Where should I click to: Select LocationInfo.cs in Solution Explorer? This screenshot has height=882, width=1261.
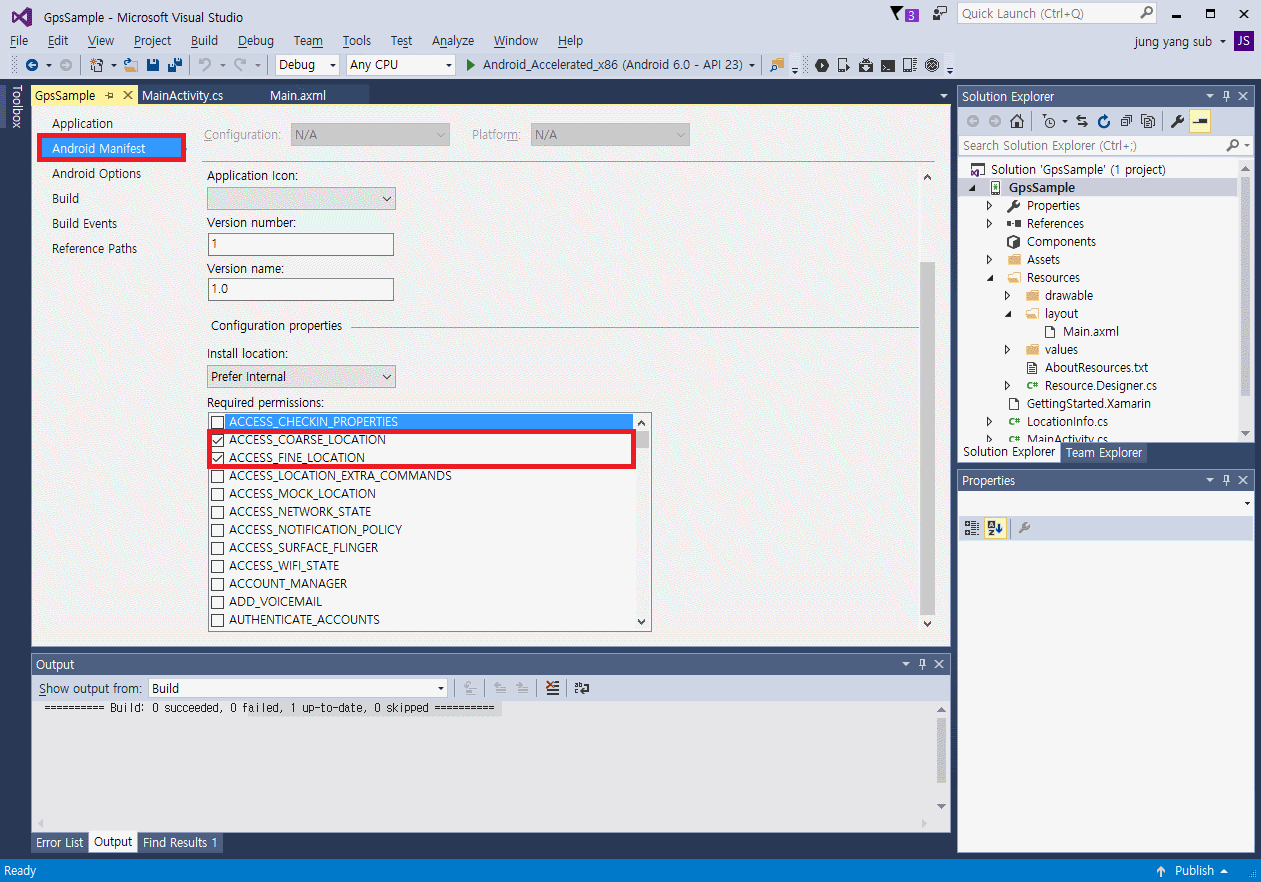tap(1067, 422)
